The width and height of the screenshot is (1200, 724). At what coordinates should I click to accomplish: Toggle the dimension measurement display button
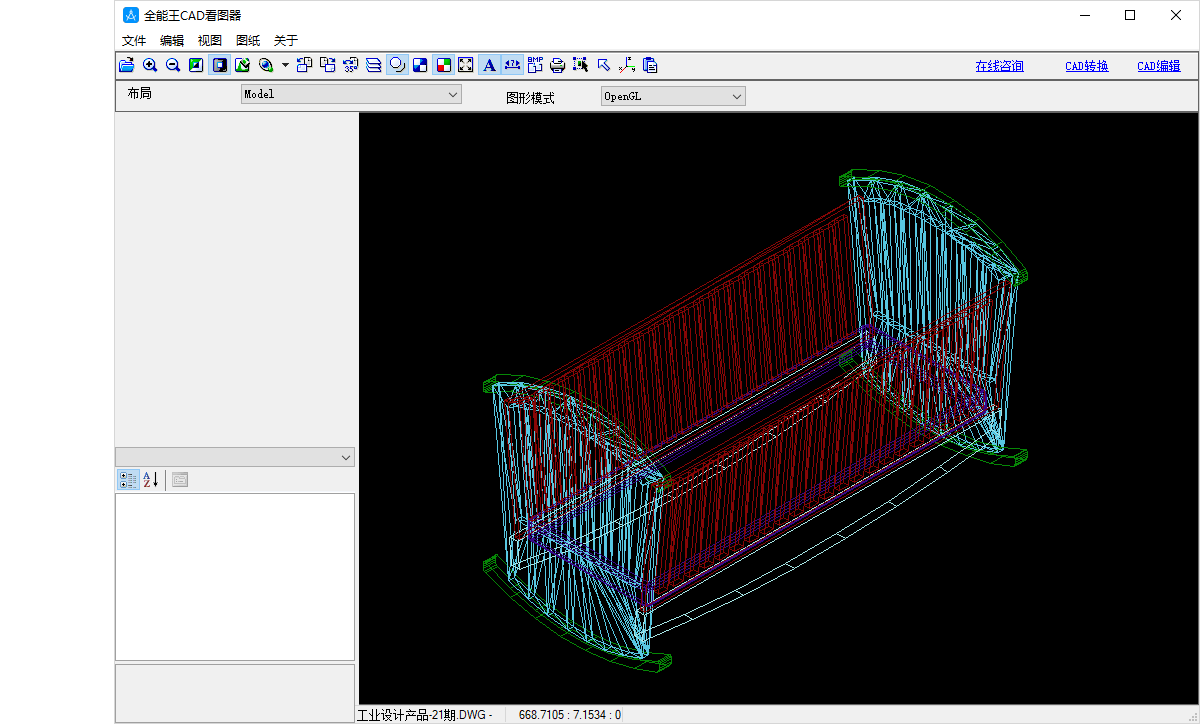512,66
